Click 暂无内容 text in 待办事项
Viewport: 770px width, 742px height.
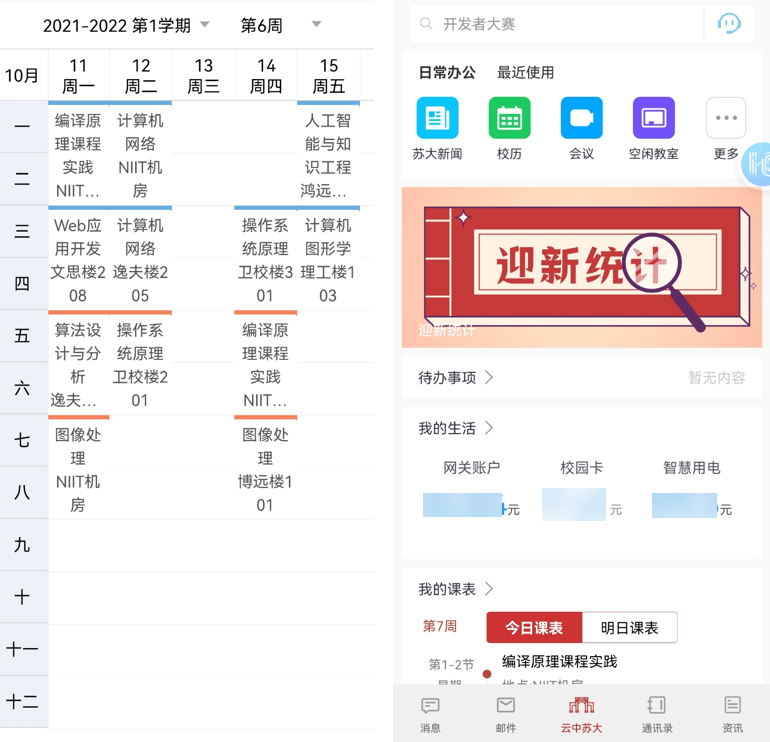(716, 377)
